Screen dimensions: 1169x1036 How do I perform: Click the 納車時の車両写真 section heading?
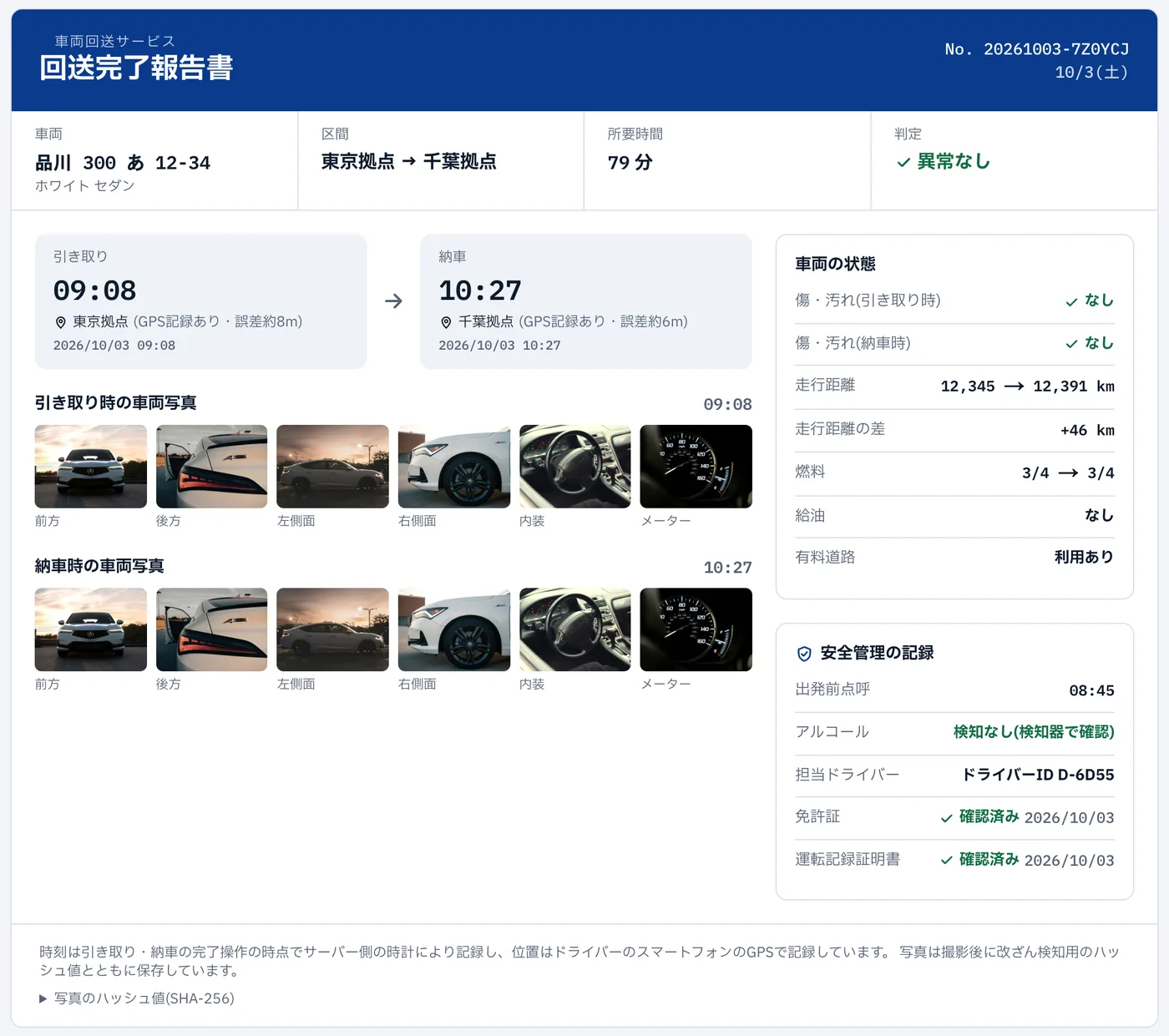(x=100, y=566)
